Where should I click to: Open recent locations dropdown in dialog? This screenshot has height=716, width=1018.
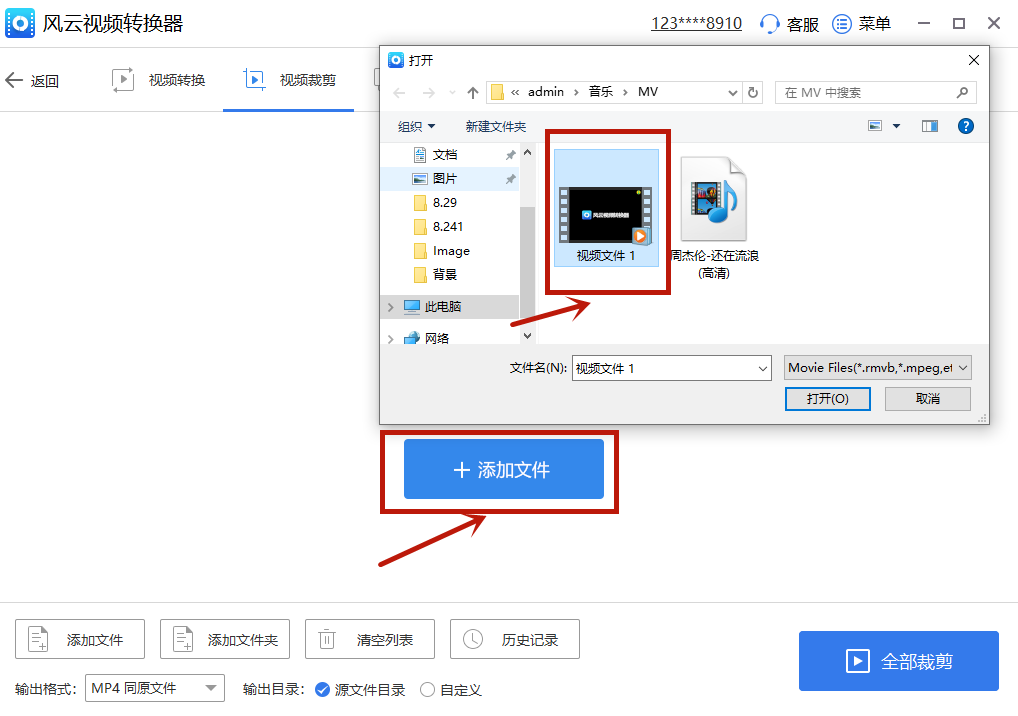pyautogui.click(x=453, y=93)
